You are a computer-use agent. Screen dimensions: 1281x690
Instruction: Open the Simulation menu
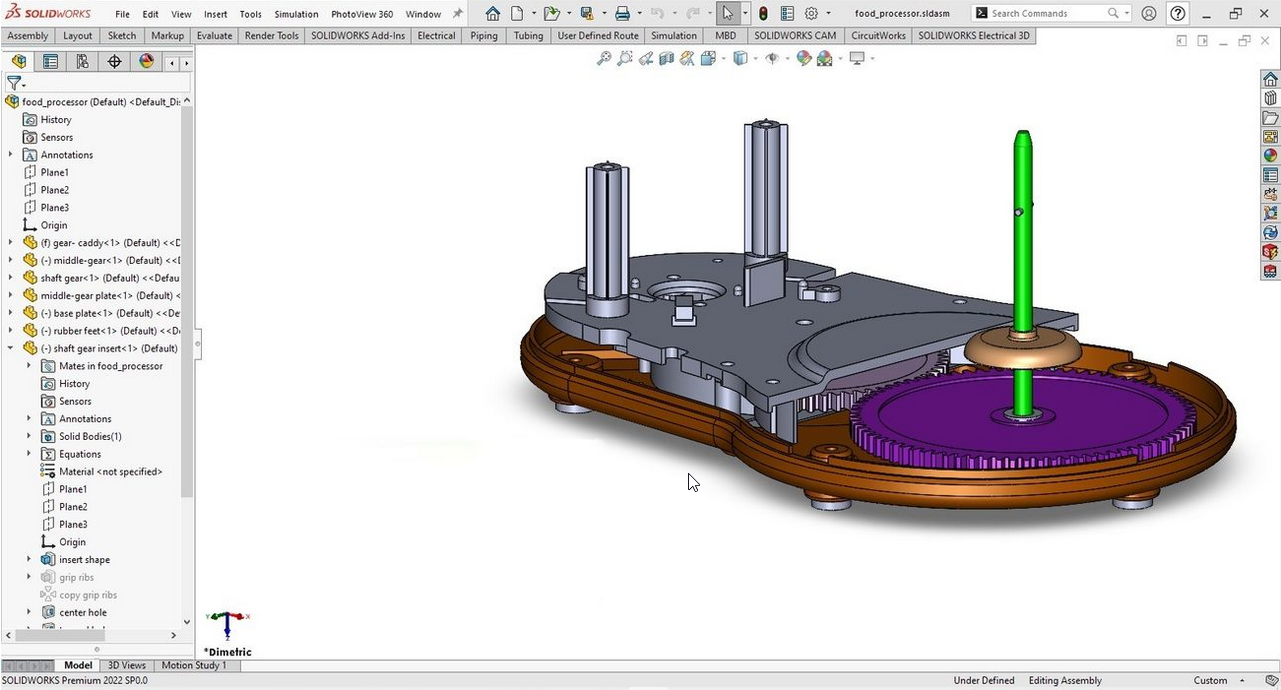296,14
